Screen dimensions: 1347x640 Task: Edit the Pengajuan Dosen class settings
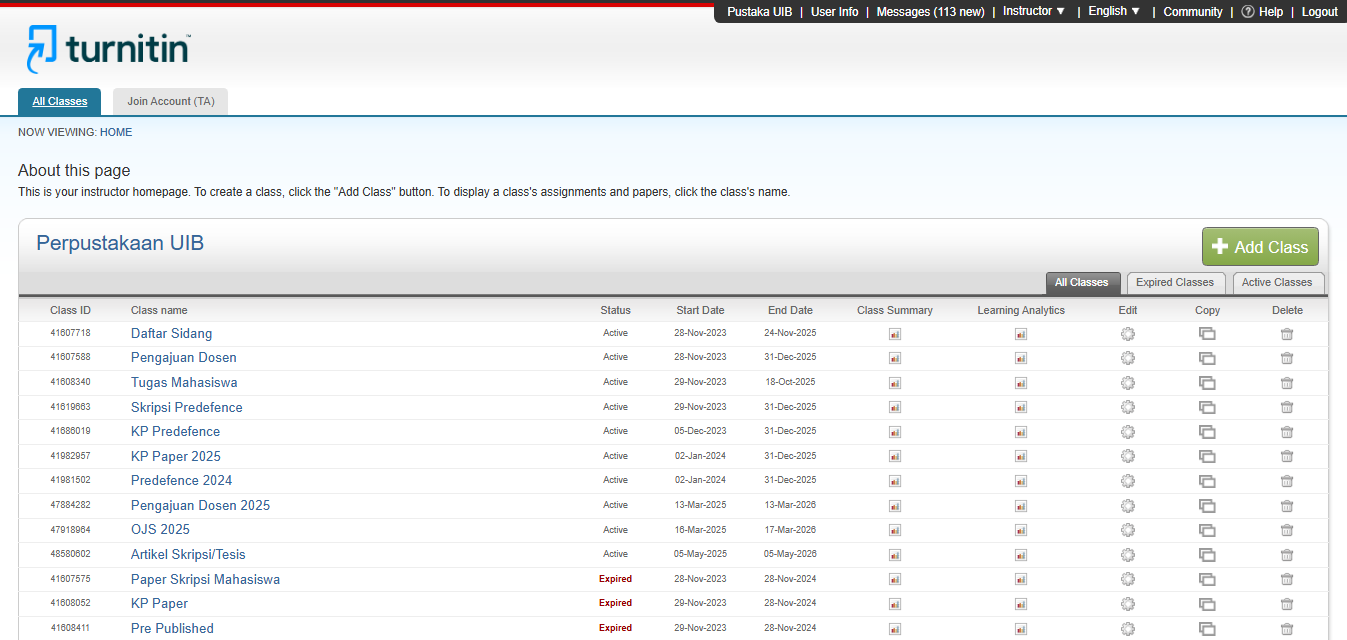click(1128, 358)
